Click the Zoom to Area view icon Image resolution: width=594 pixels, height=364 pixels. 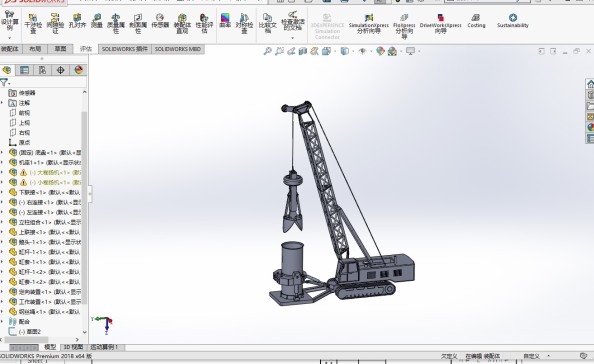coord(279,51)
